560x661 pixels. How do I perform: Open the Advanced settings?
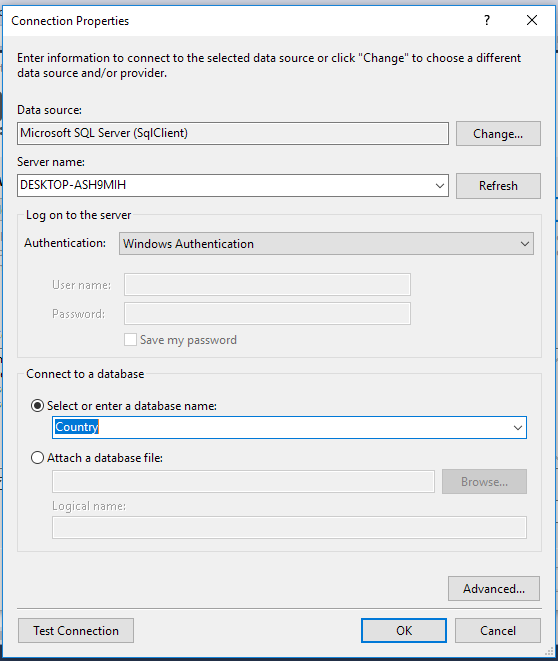[x=494, y=588]
